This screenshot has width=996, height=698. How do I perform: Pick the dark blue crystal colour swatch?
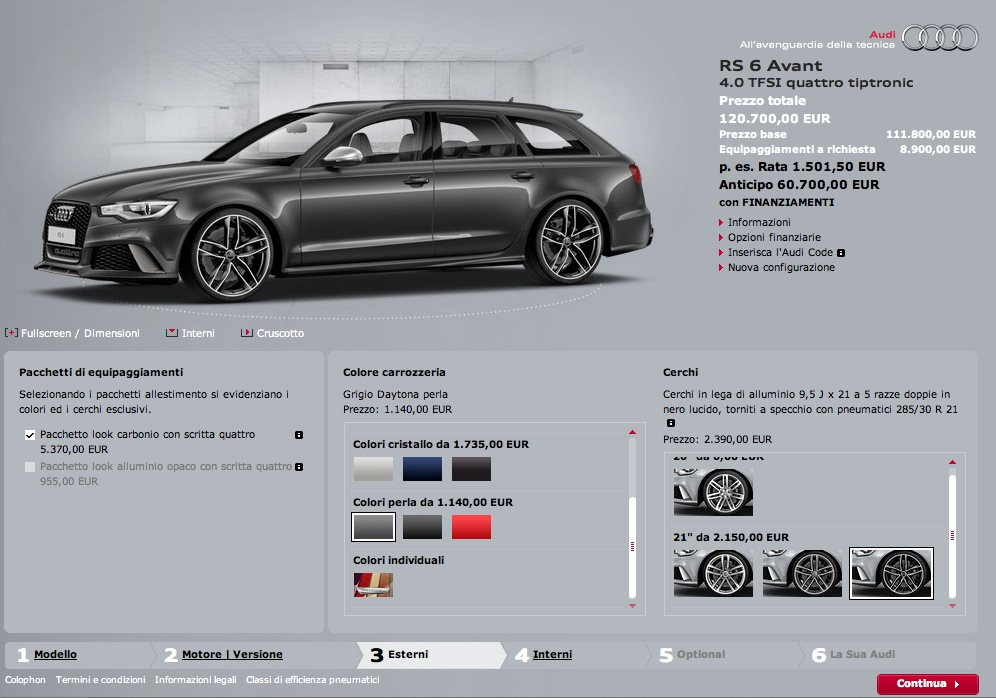click(422, 469)
